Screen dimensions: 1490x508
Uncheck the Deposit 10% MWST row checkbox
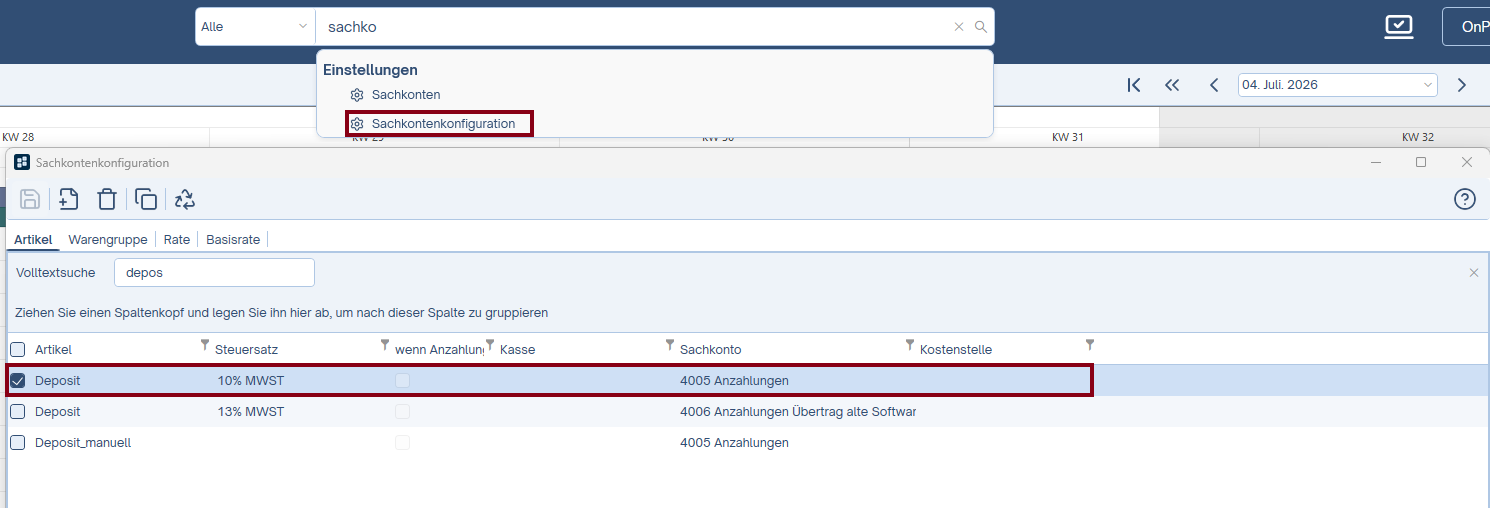point(18,380)
